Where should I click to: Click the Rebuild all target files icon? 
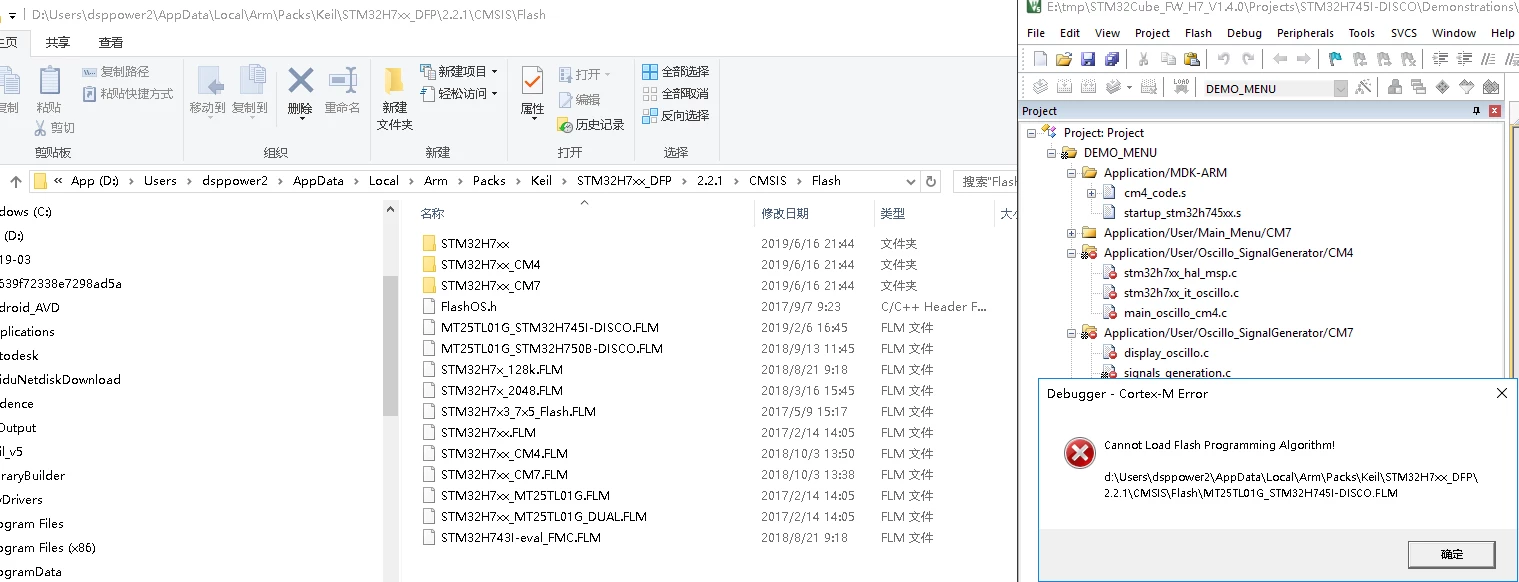(1088, 87)
